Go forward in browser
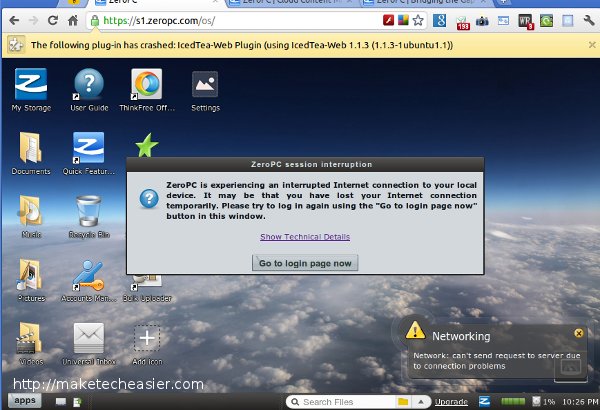600x410 pixels. (33, 20)
